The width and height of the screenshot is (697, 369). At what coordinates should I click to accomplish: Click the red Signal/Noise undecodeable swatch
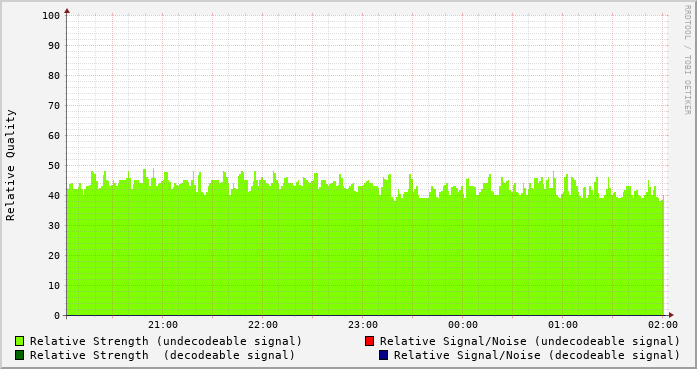tap(369, 341)
